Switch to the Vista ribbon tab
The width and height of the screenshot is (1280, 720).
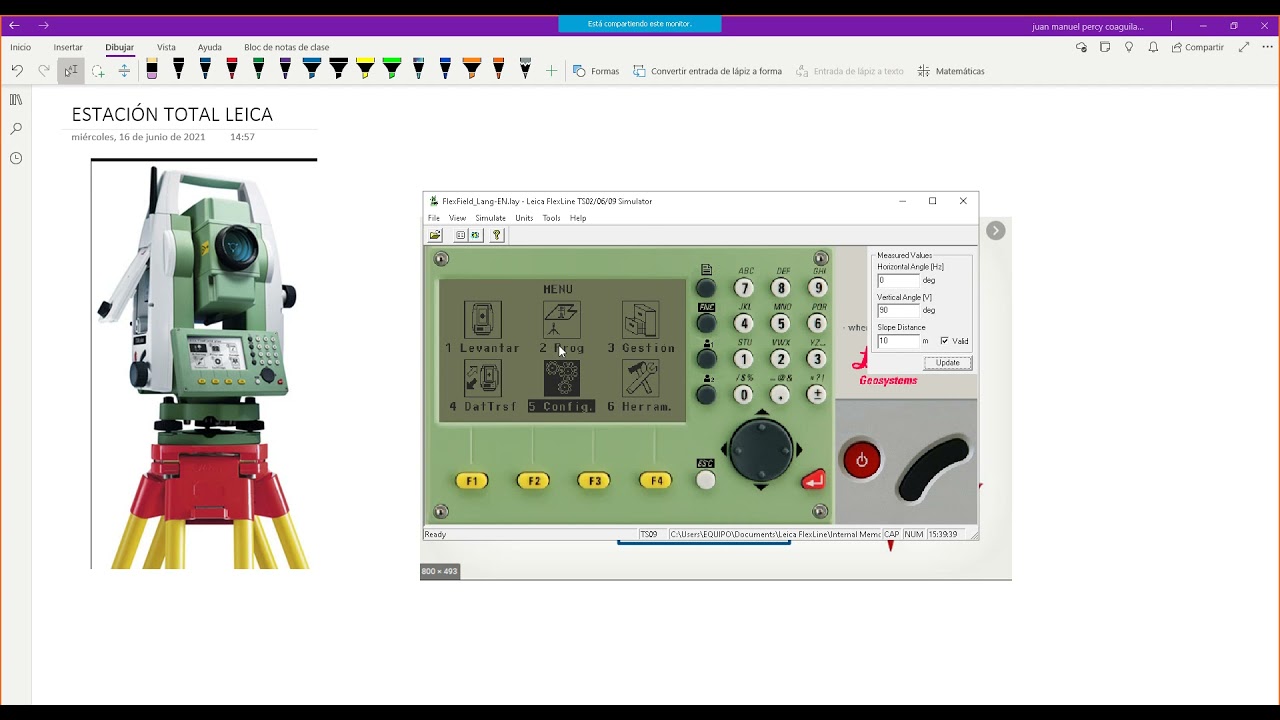click(166, 47)
